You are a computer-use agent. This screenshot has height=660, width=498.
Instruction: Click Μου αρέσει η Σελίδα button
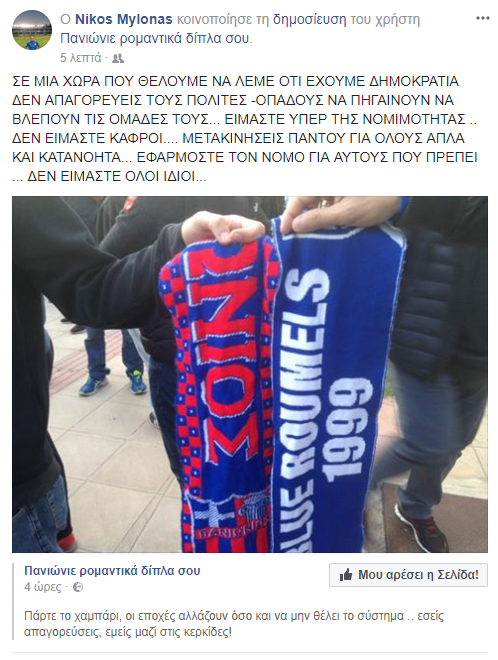point(408,575)
